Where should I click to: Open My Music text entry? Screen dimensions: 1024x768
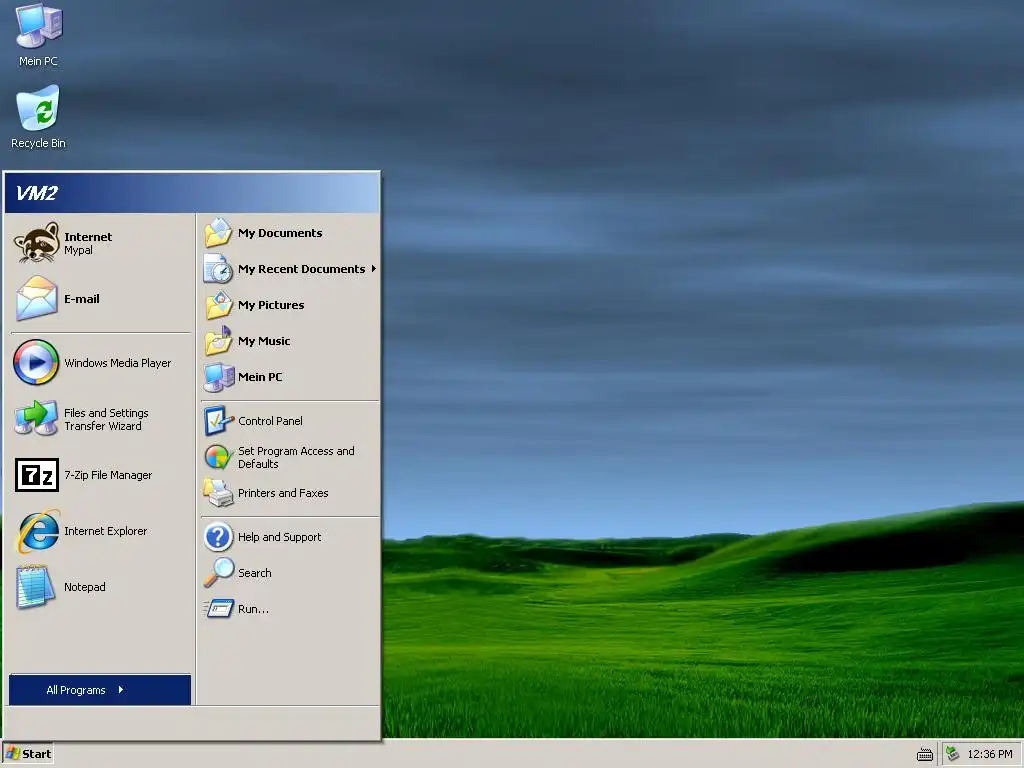[x=264, y=341]
